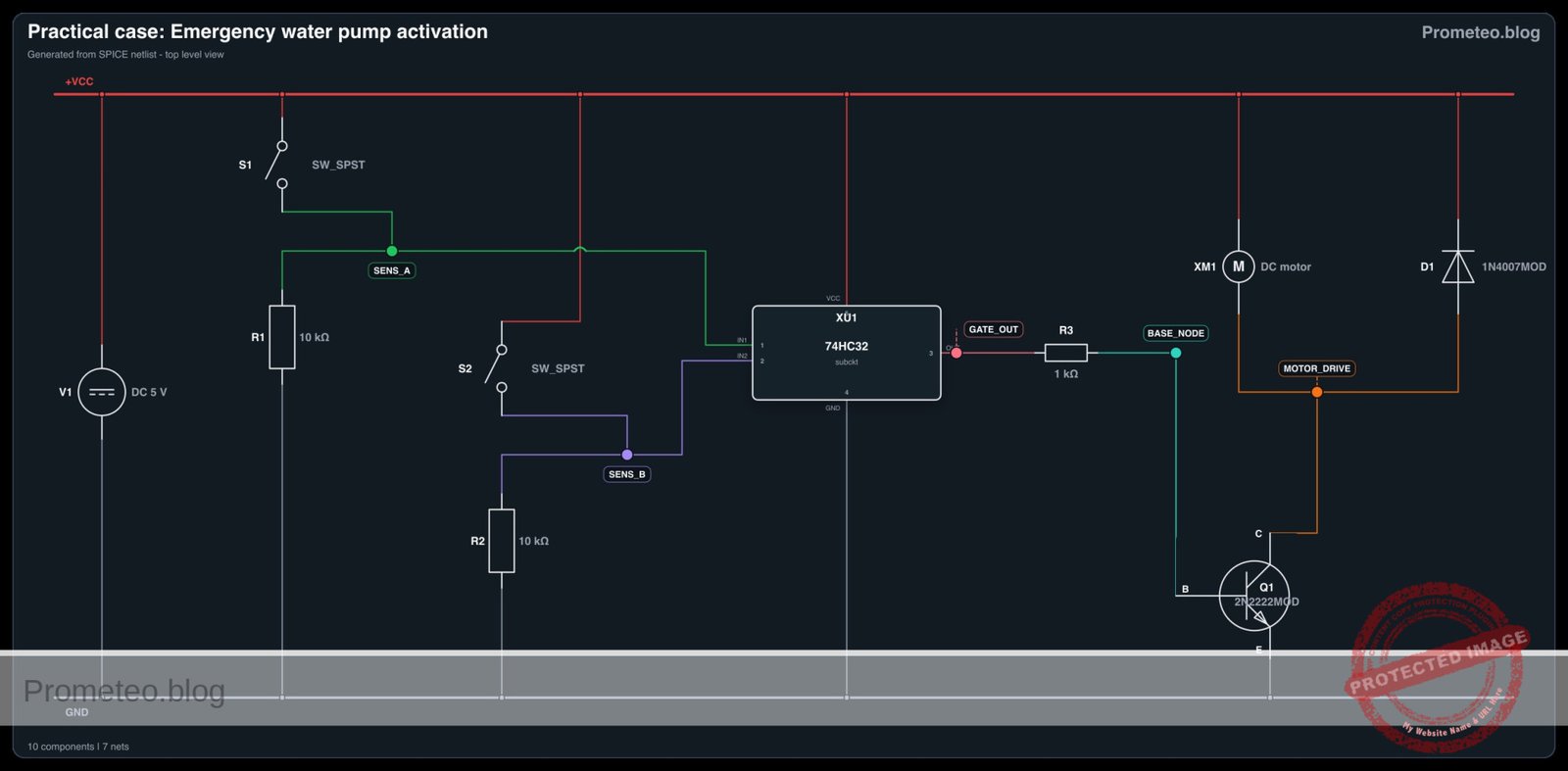Select the XM1 DC motor symbol
The width and height of the screenshot is (1568, 771).
(1239, 266)
